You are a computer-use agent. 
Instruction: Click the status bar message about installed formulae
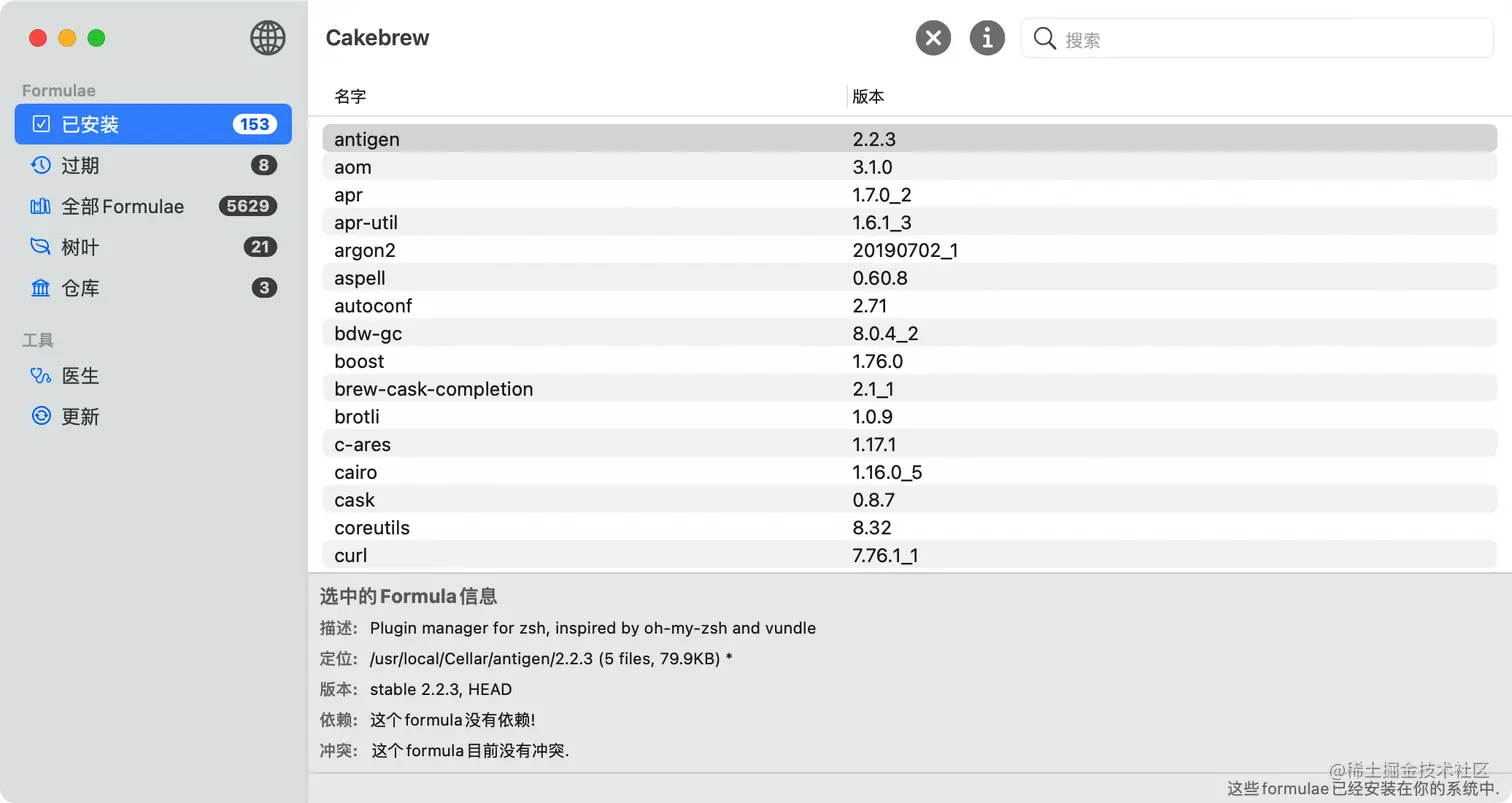1363,789
